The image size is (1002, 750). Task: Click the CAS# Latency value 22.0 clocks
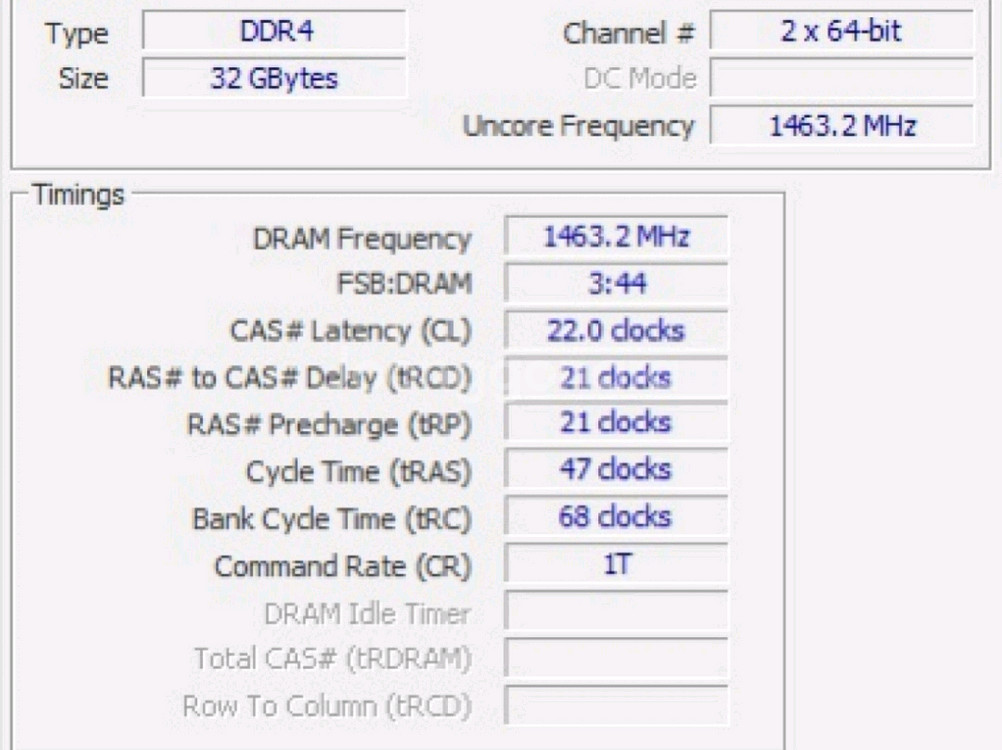[616, 331]
